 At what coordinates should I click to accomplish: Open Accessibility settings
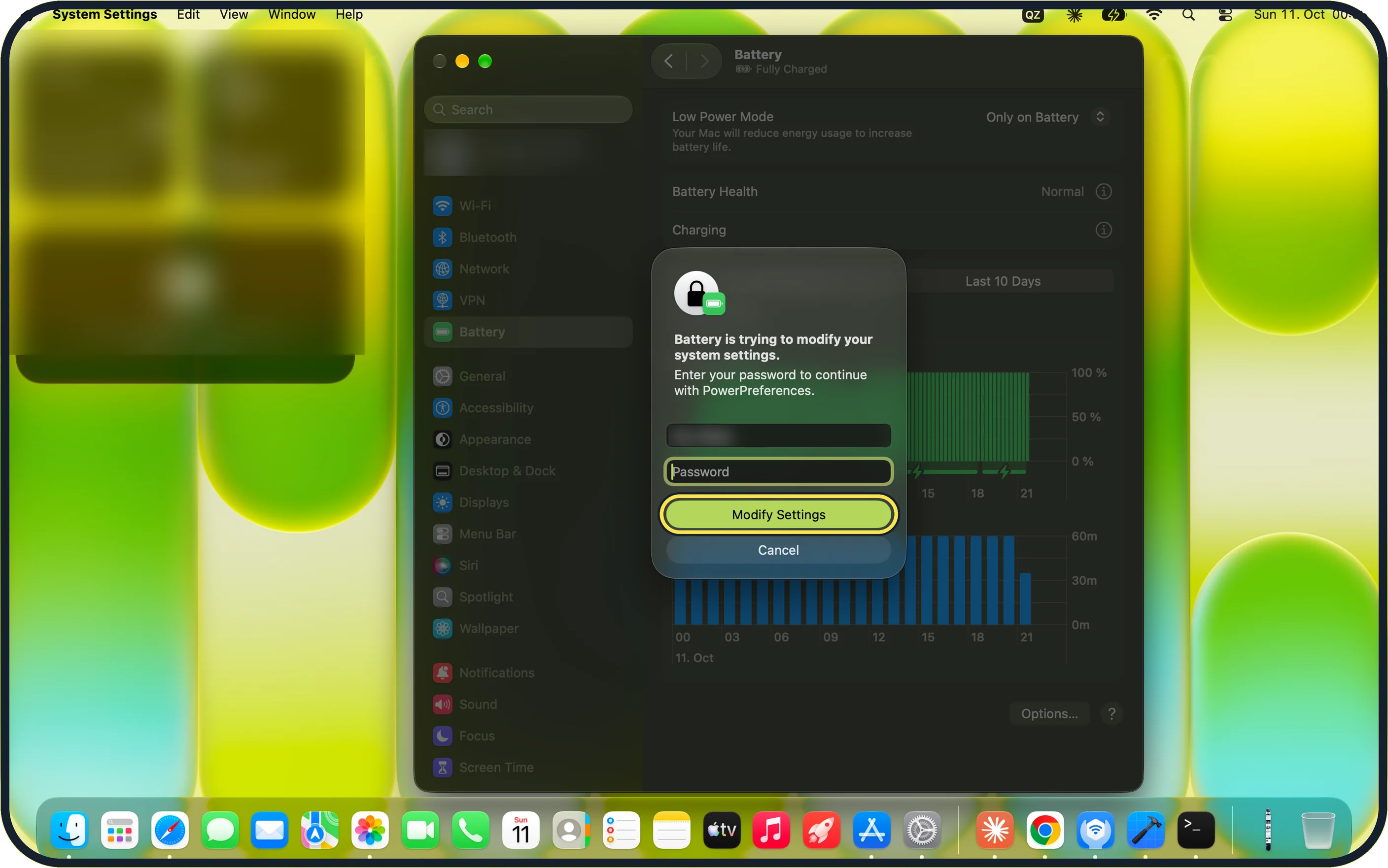coord(528,407)
